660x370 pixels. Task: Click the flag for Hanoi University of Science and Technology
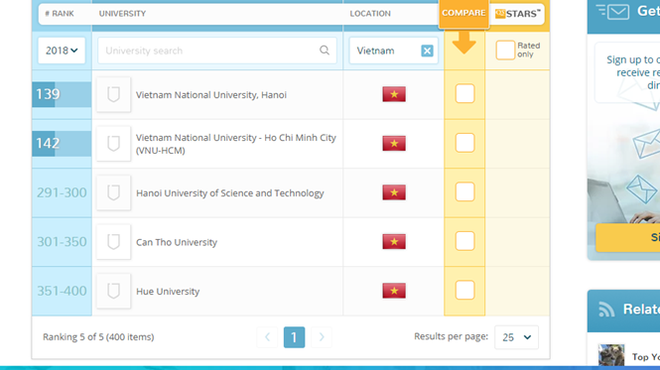pyautogui.click(x=394, y=192)
